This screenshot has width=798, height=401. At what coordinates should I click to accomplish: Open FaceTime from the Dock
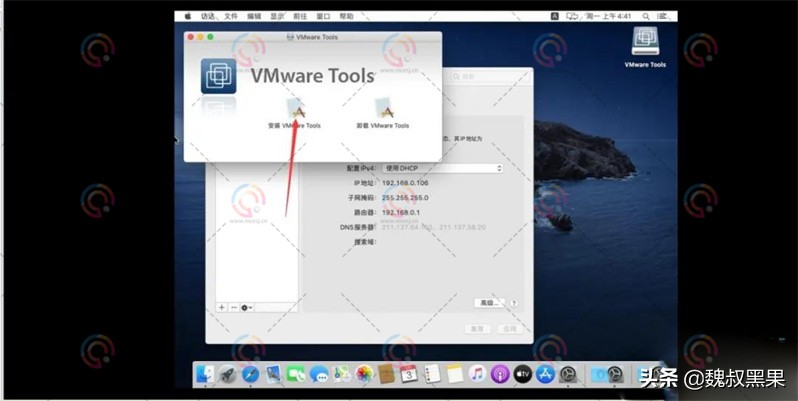296,374
